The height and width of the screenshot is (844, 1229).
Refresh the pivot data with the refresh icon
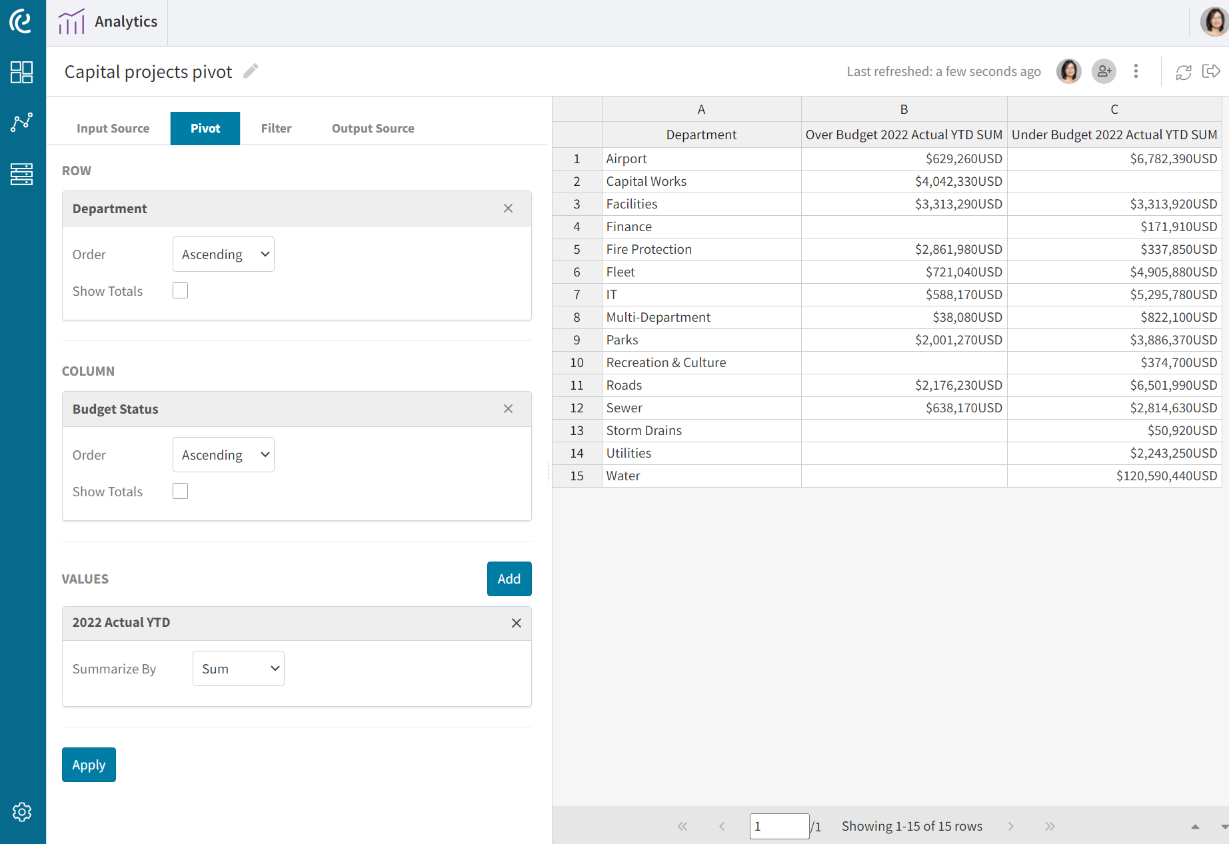[1183, 71]
